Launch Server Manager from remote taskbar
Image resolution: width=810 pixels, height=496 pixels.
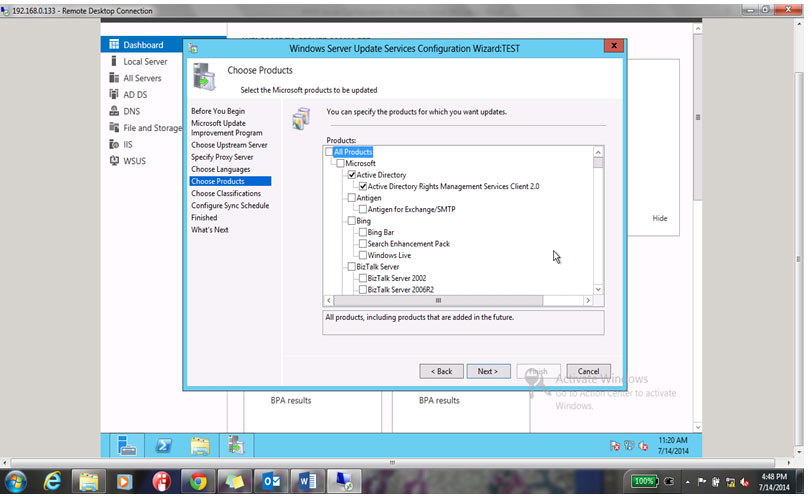click(126, 445)
